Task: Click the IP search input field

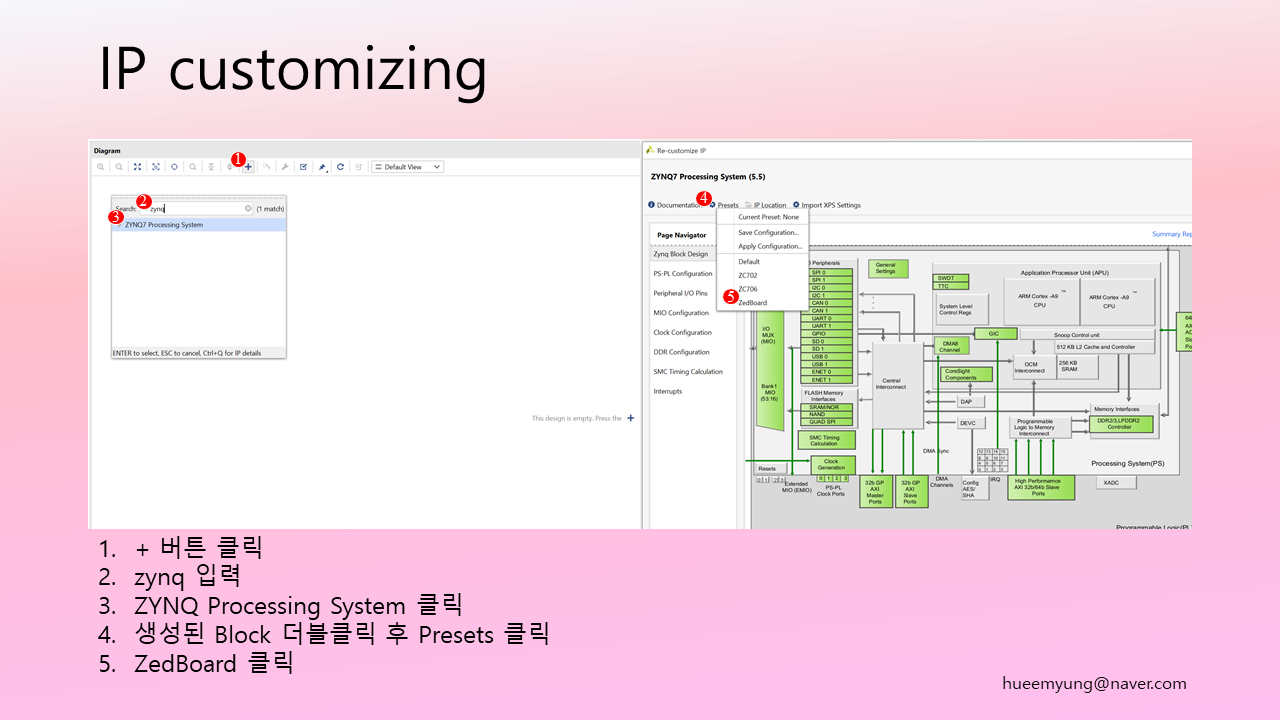Action: (x=196, y=208)
